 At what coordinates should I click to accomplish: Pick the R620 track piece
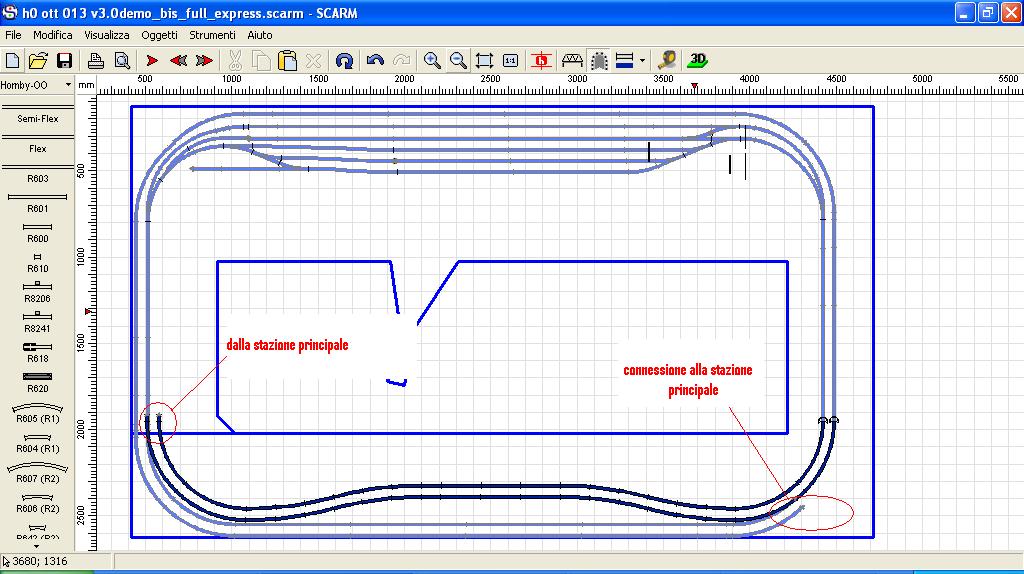[x=37, y=383]
